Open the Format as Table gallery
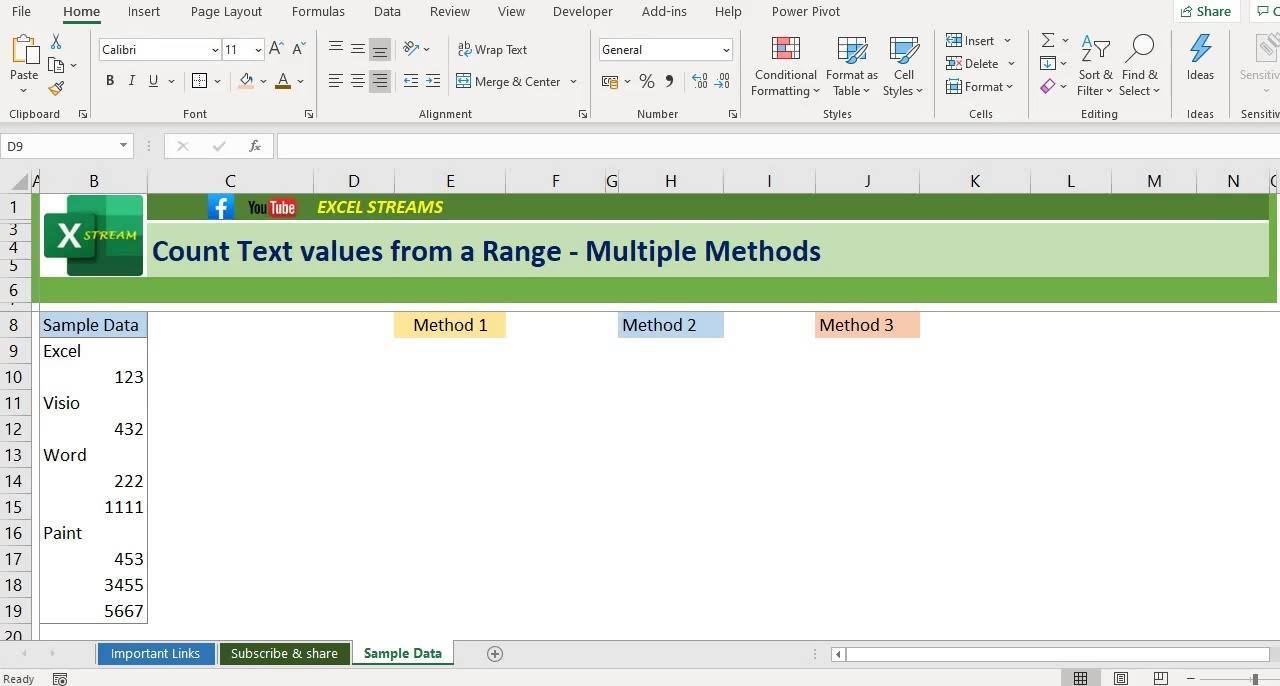Screen dimensions: 1280x686 [x=851, y=66]
